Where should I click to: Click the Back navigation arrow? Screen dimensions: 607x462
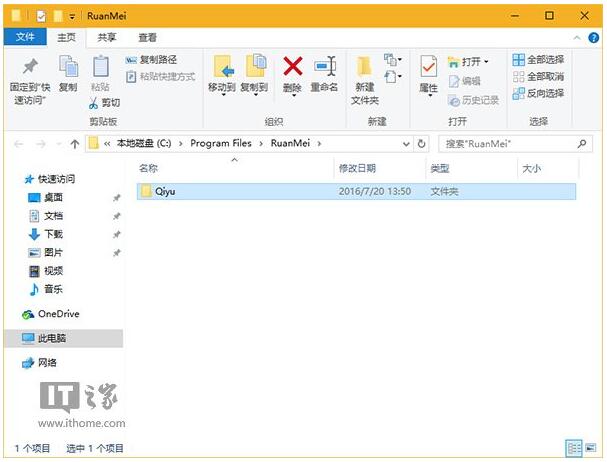[x=19, y=144]
